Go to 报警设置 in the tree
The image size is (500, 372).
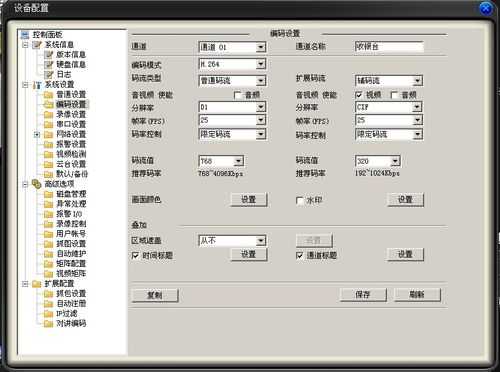point(71,144)
